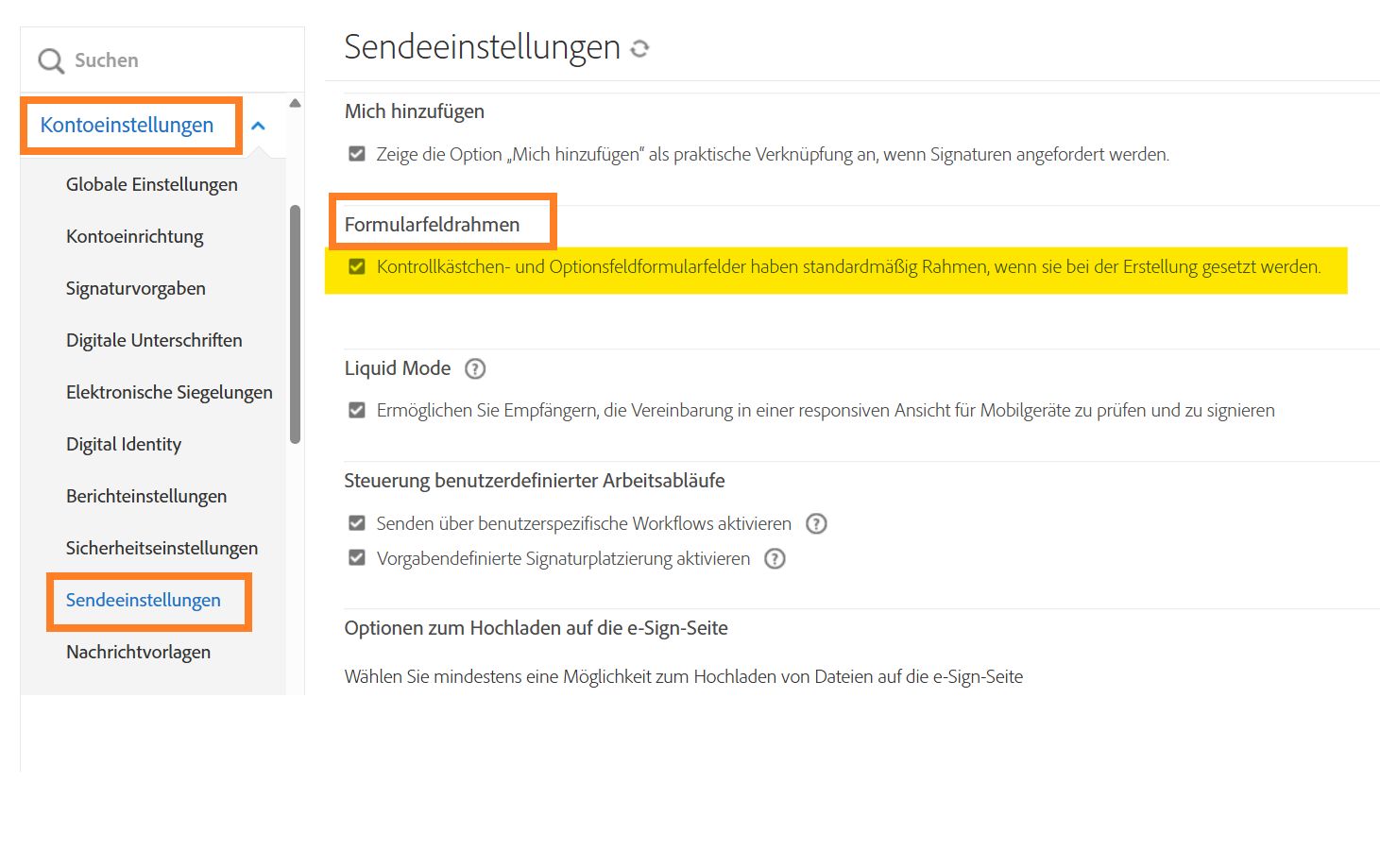Image resolution: width=1380 pixels, height=868 pixels.
Task: Uncheck the Mich hinzufügen option checkbox
Action: [357, 154]
